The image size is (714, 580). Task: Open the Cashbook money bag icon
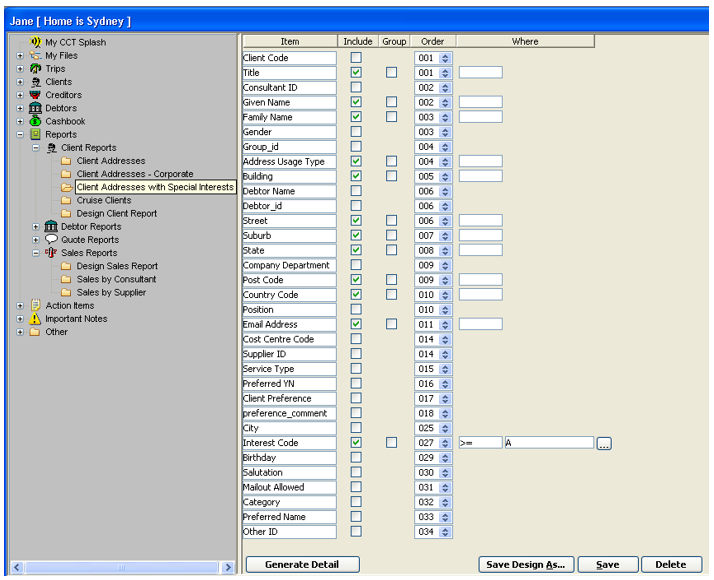(x=36, y=121)
